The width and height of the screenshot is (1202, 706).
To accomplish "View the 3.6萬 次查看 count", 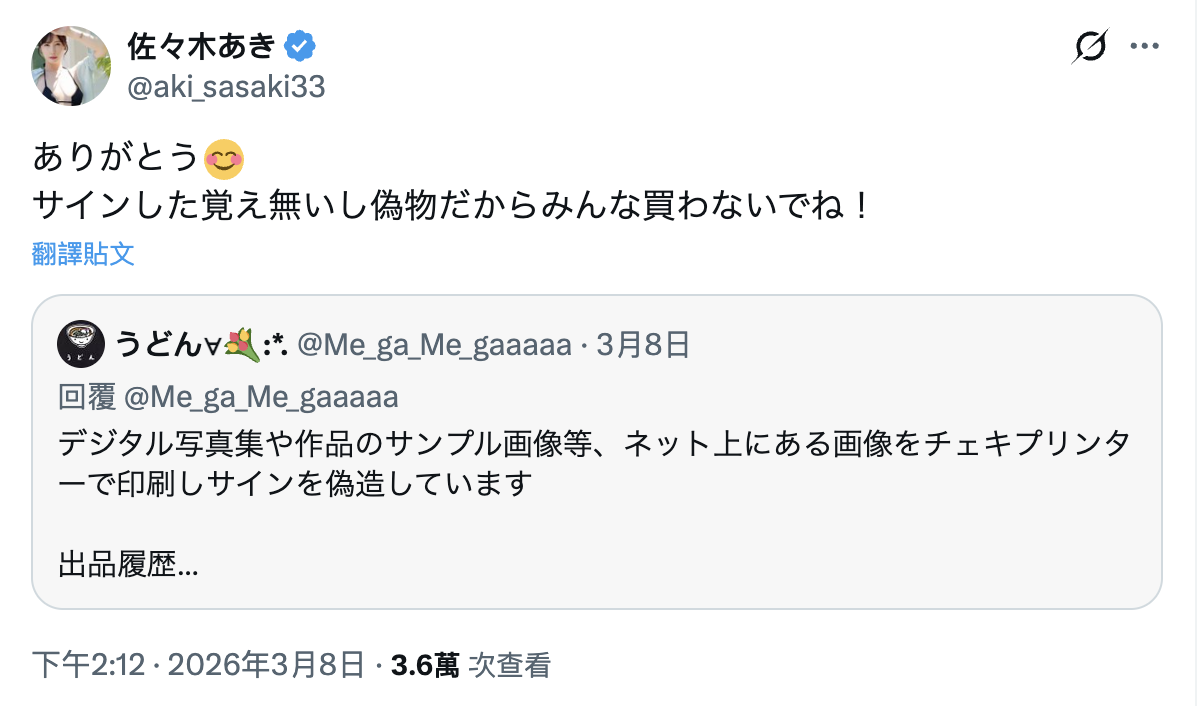I will coord(471,665).
